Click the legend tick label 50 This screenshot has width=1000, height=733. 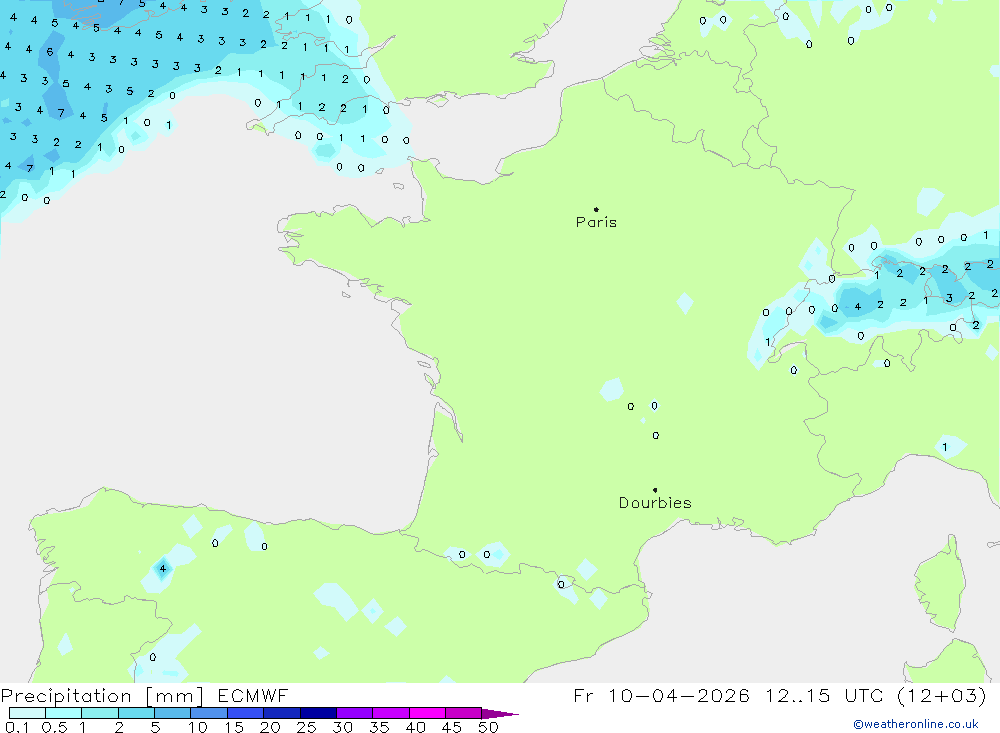tap(488, 727)
